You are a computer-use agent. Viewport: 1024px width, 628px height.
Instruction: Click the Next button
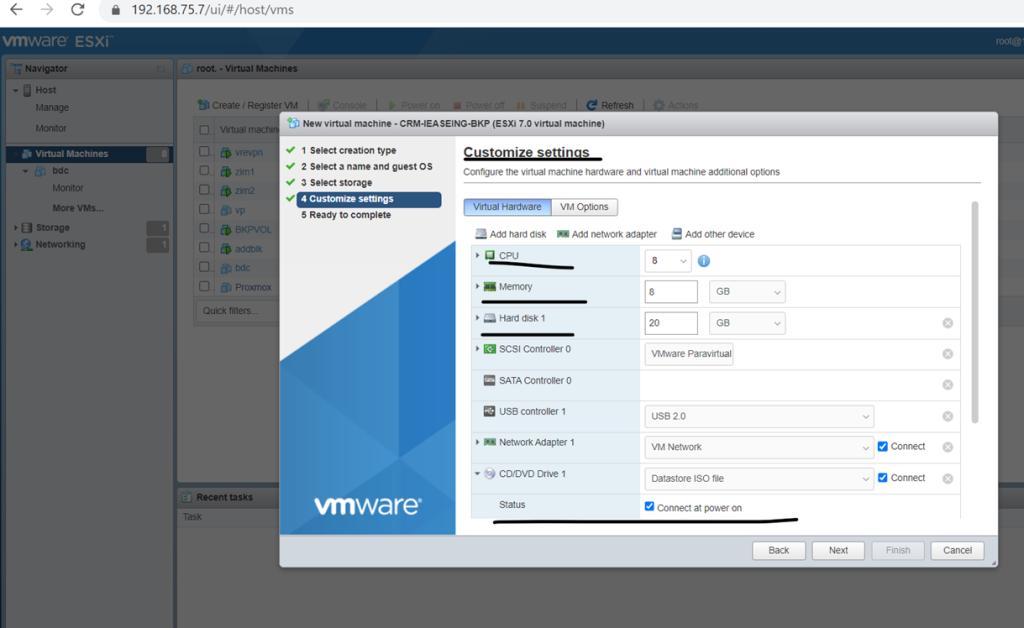pyautogui.click(x=838, y=550)
